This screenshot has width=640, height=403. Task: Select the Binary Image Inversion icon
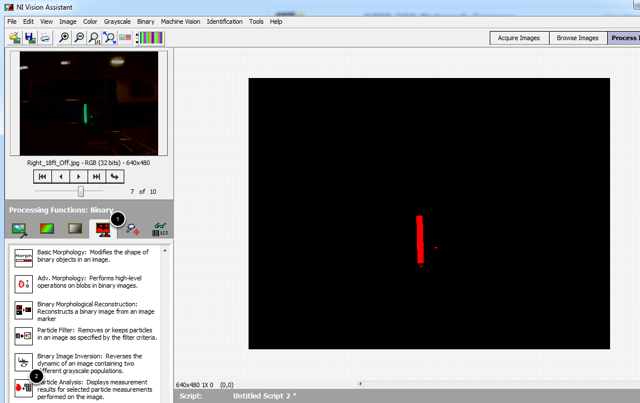[x=23, y=362]
